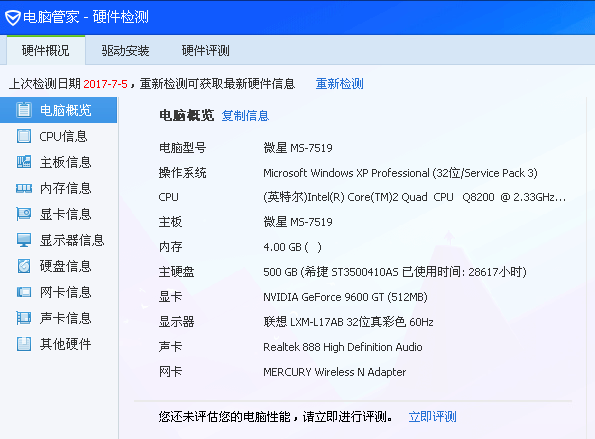The width and height of the screenshot is (595, 439).
Task: Open CPU信息 sidebar label
Action: click(63, 136)
